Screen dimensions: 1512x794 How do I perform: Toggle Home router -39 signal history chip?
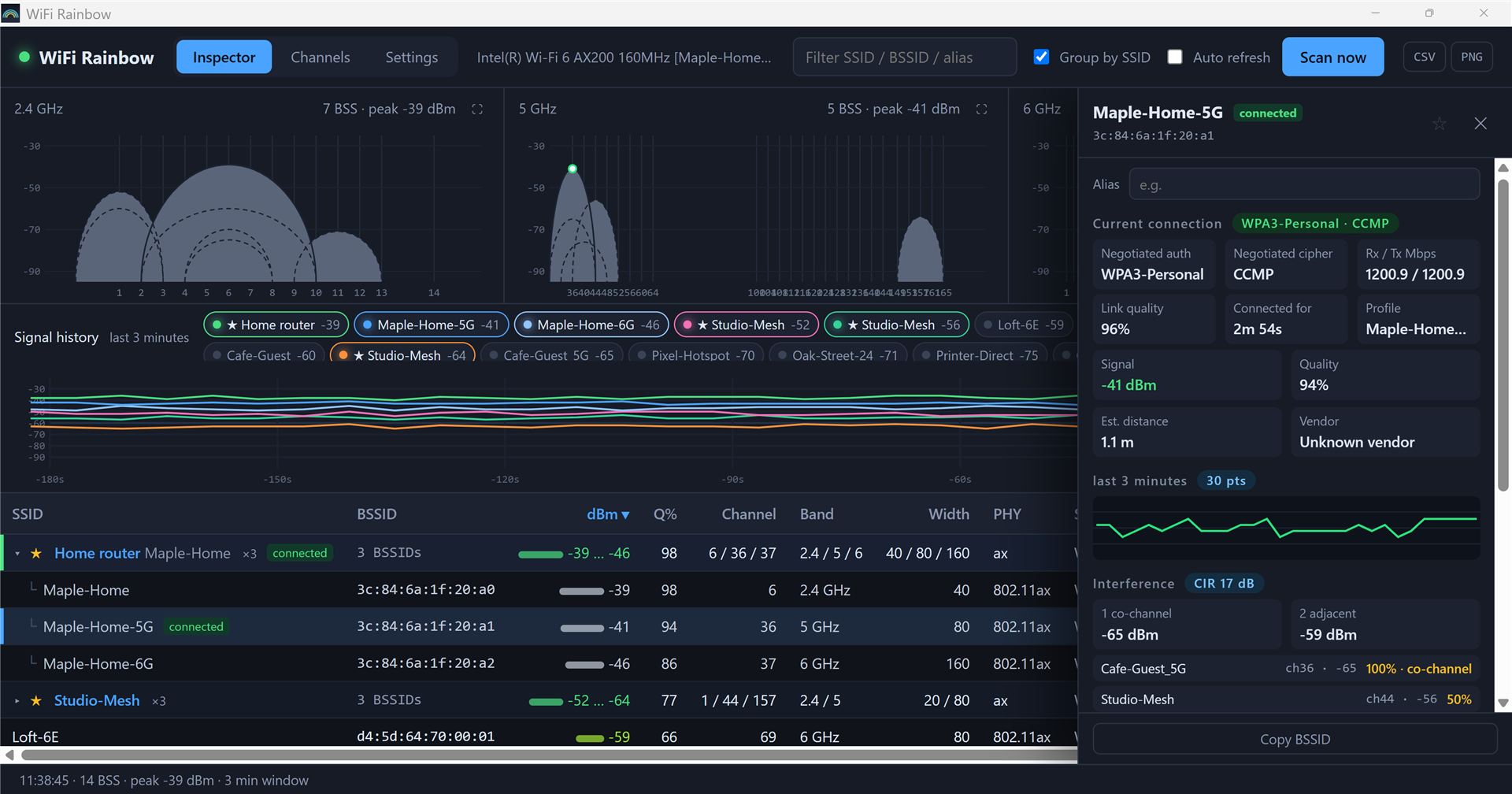point(276,325)
